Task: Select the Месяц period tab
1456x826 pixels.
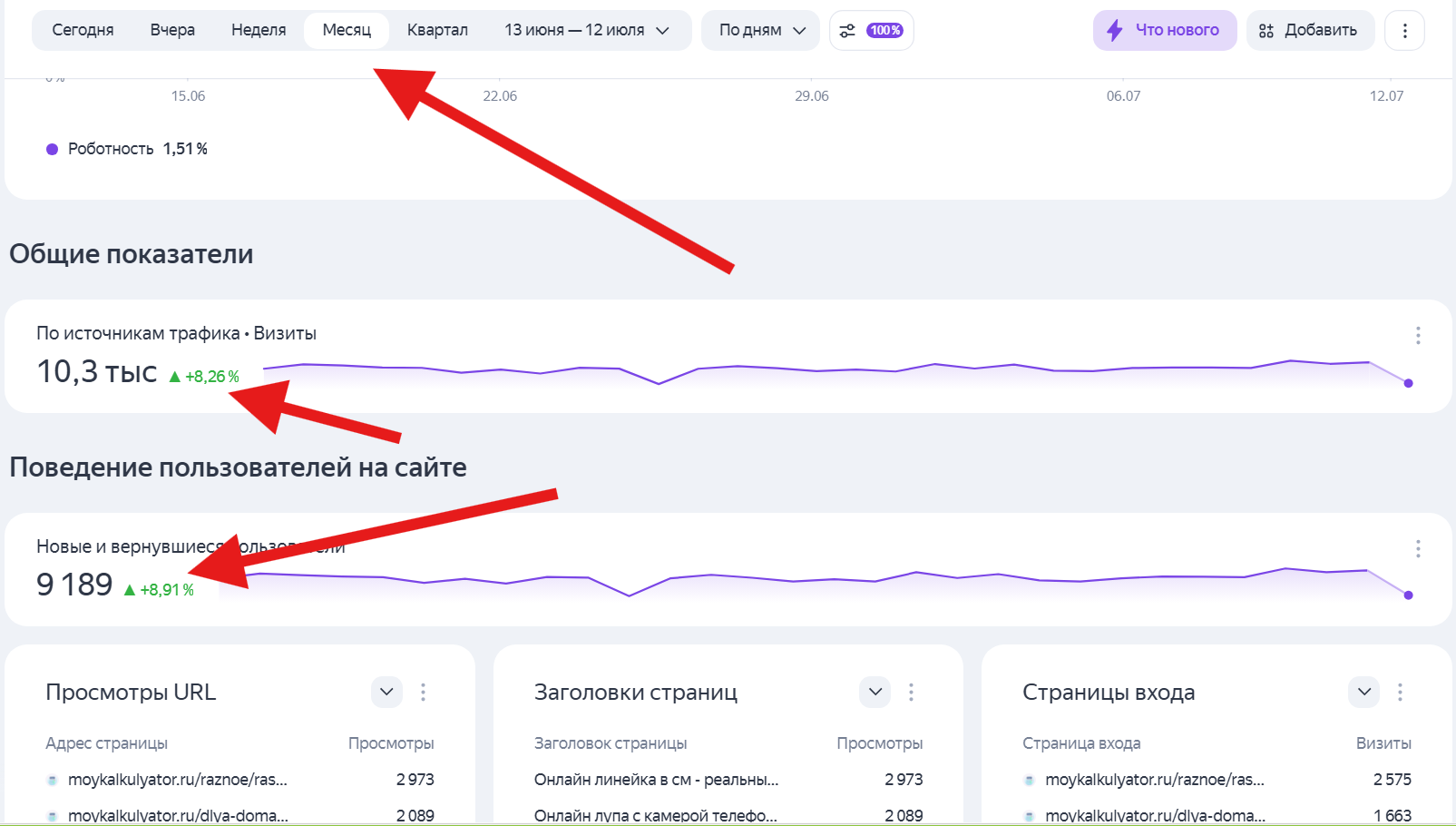Action: tap(347, 30)
